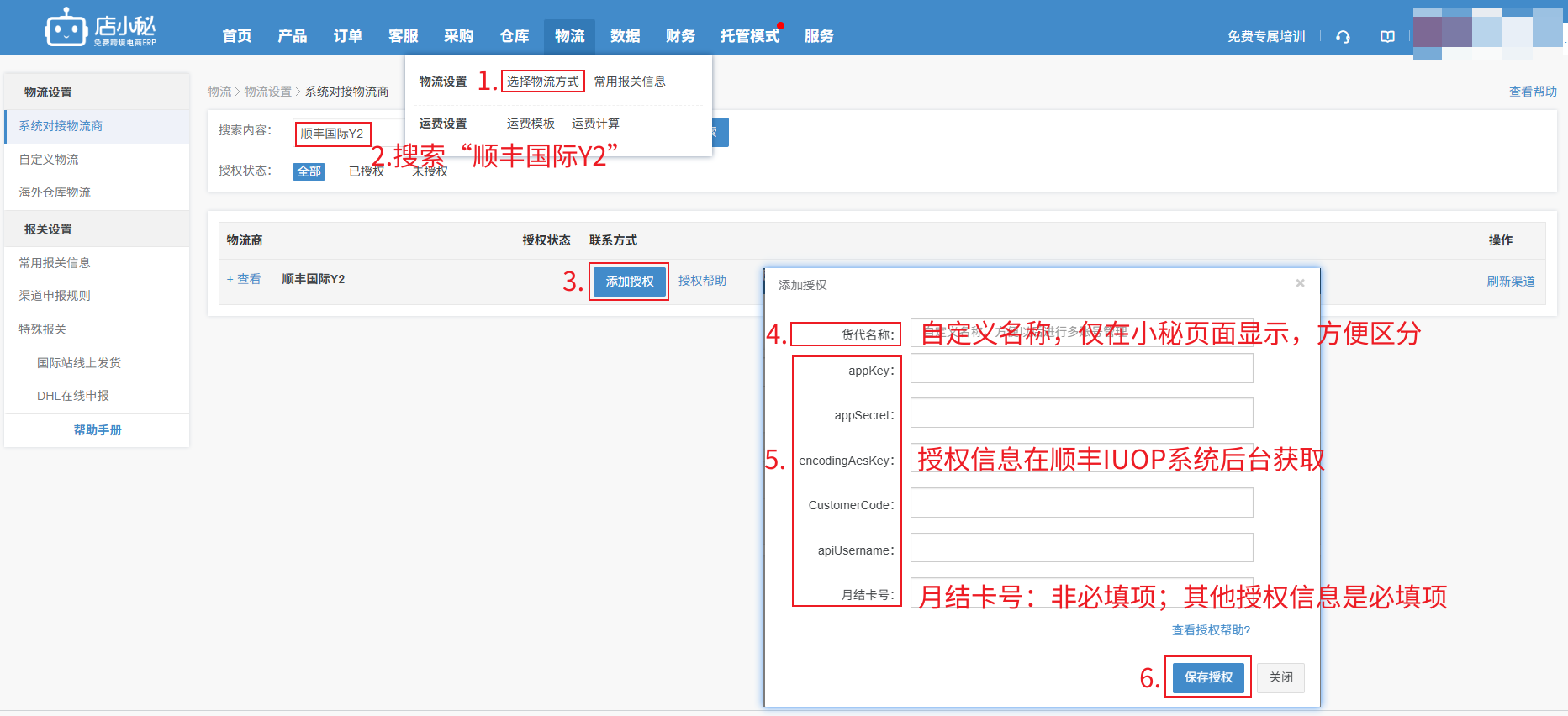This screenshot has height=716, width=1568.
Task: Focus the appKey input field
Action: 1081,368
